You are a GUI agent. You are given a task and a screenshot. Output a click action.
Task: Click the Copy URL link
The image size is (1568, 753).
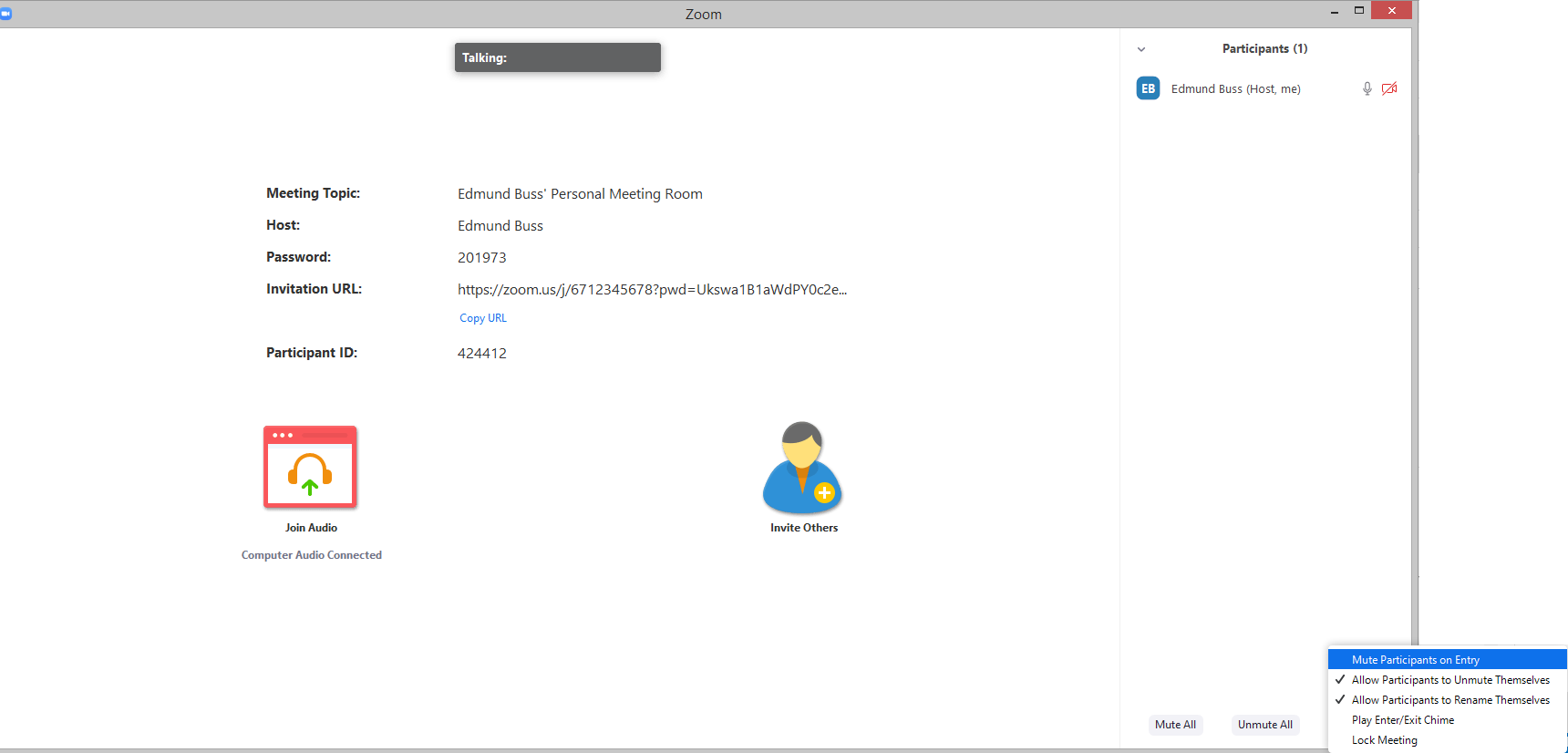(483, 318)
